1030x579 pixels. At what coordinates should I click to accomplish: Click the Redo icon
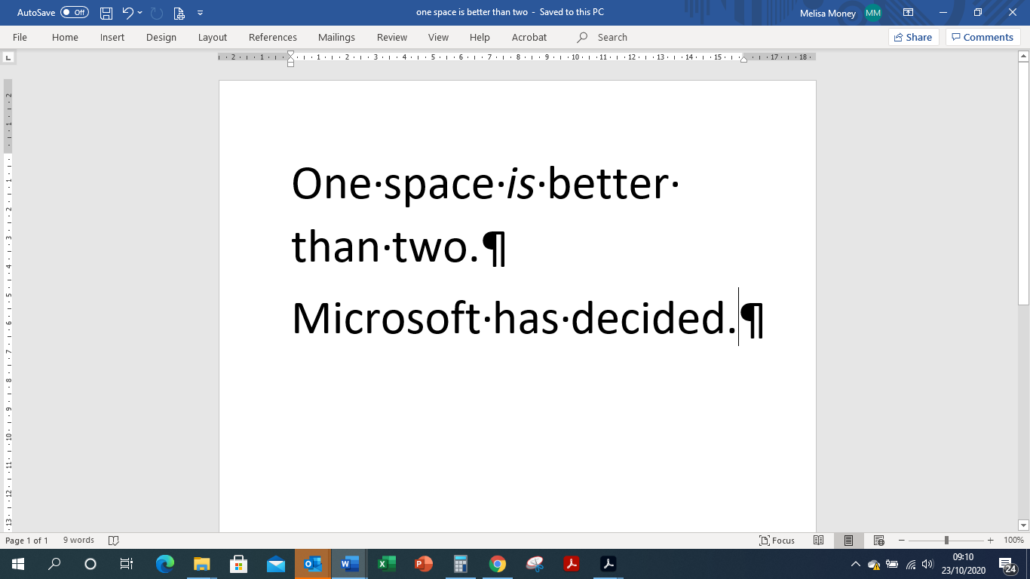pos(156,12)
